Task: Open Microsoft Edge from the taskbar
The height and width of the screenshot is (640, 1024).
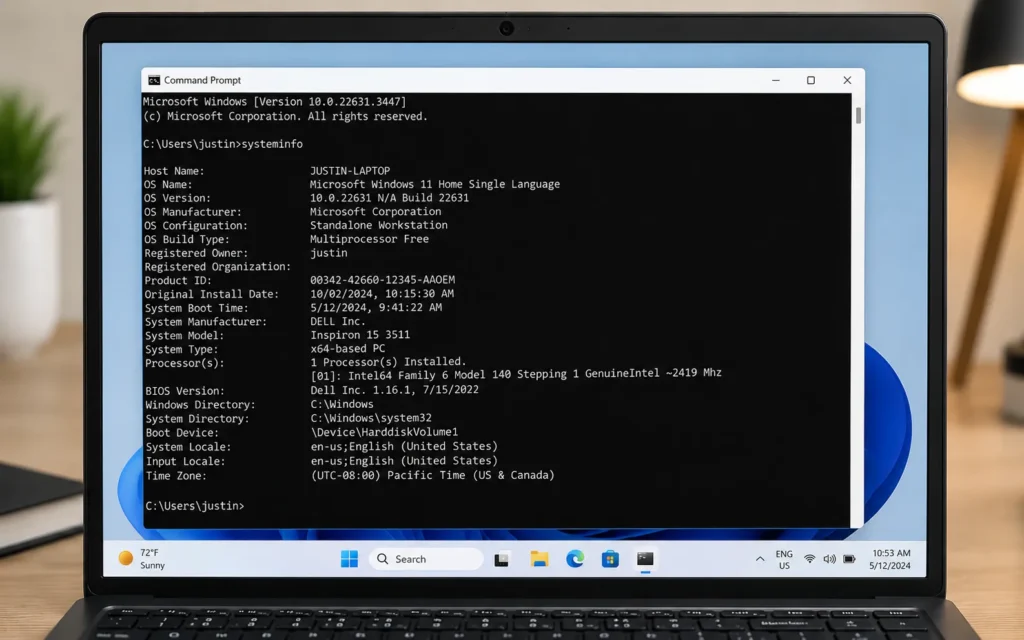Action: pos(575,559)
